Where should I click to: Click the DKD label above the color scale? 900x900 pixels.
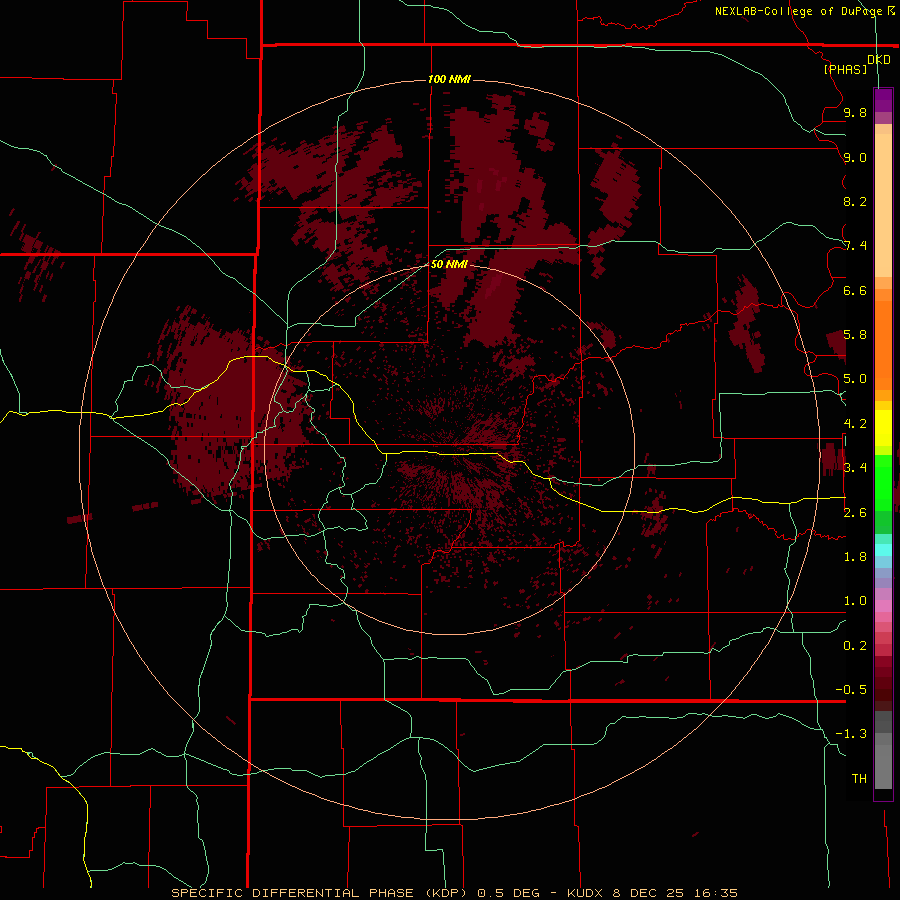coord(879,60)
